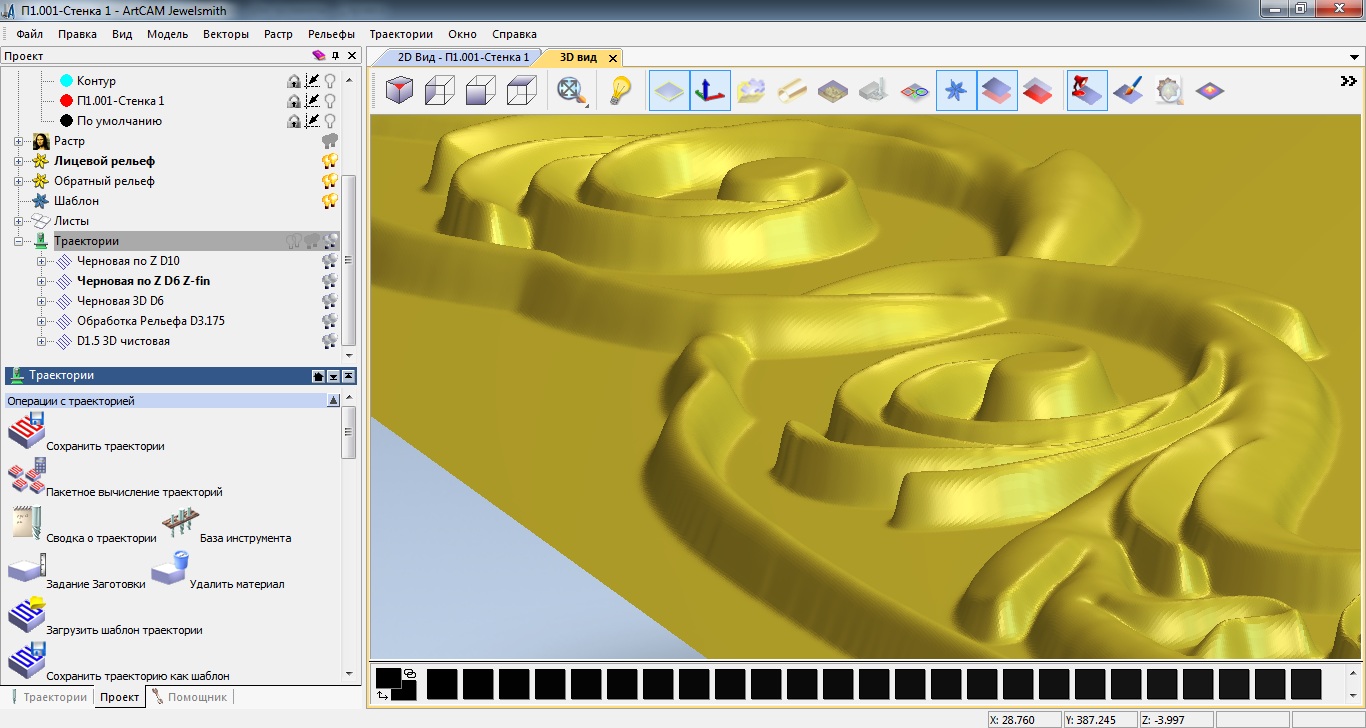Toggle the zero plane display icon
1366x728 pixels.
pos(669,91)
